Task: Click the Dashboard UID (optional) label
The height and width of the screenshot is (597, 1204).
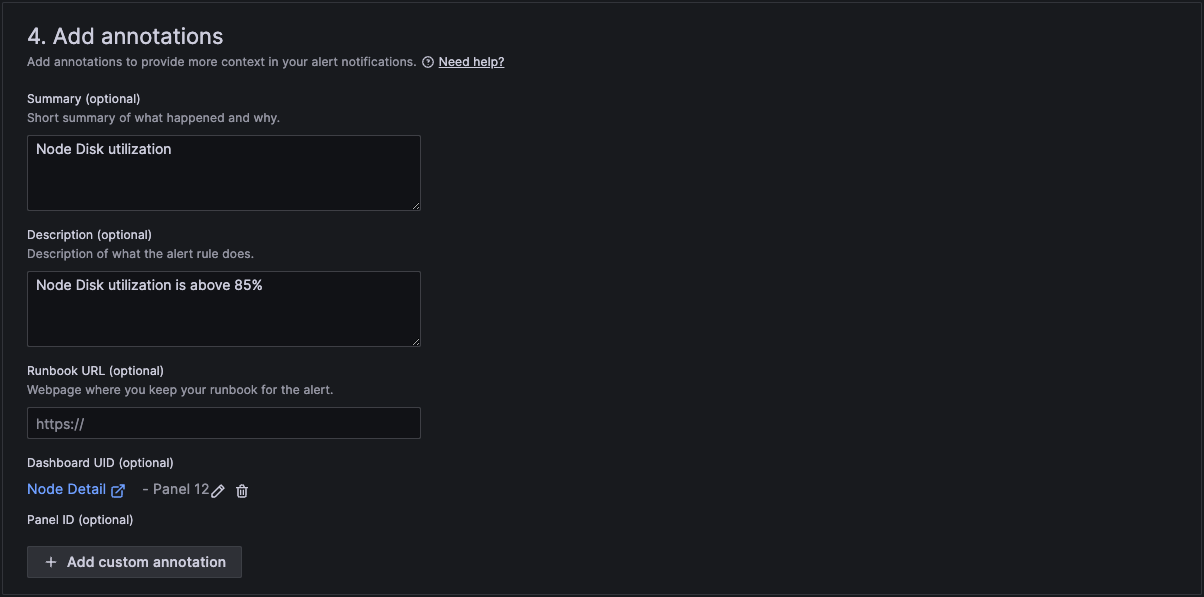Action: [x=100, y=463]
